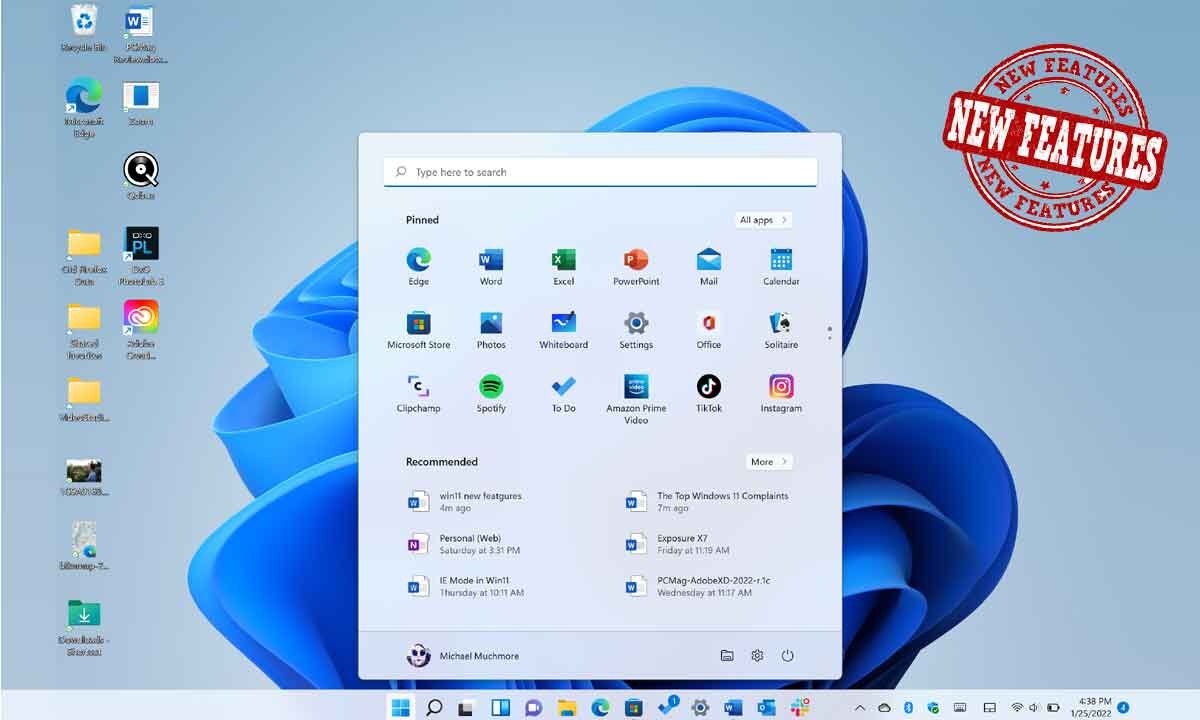This screenshot has width=1200, height=720.
Task: Launch Spotify from pinned apps
Action: (490, 394)
